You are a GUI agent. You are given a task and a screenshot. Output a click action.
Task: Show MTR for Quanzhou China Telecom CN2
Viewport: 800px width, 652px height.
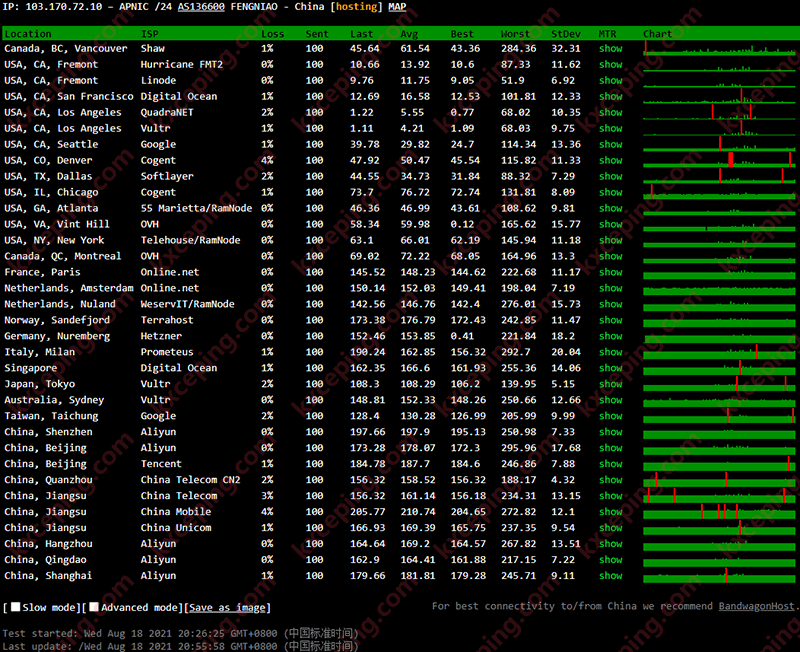(x=611, y=480)
